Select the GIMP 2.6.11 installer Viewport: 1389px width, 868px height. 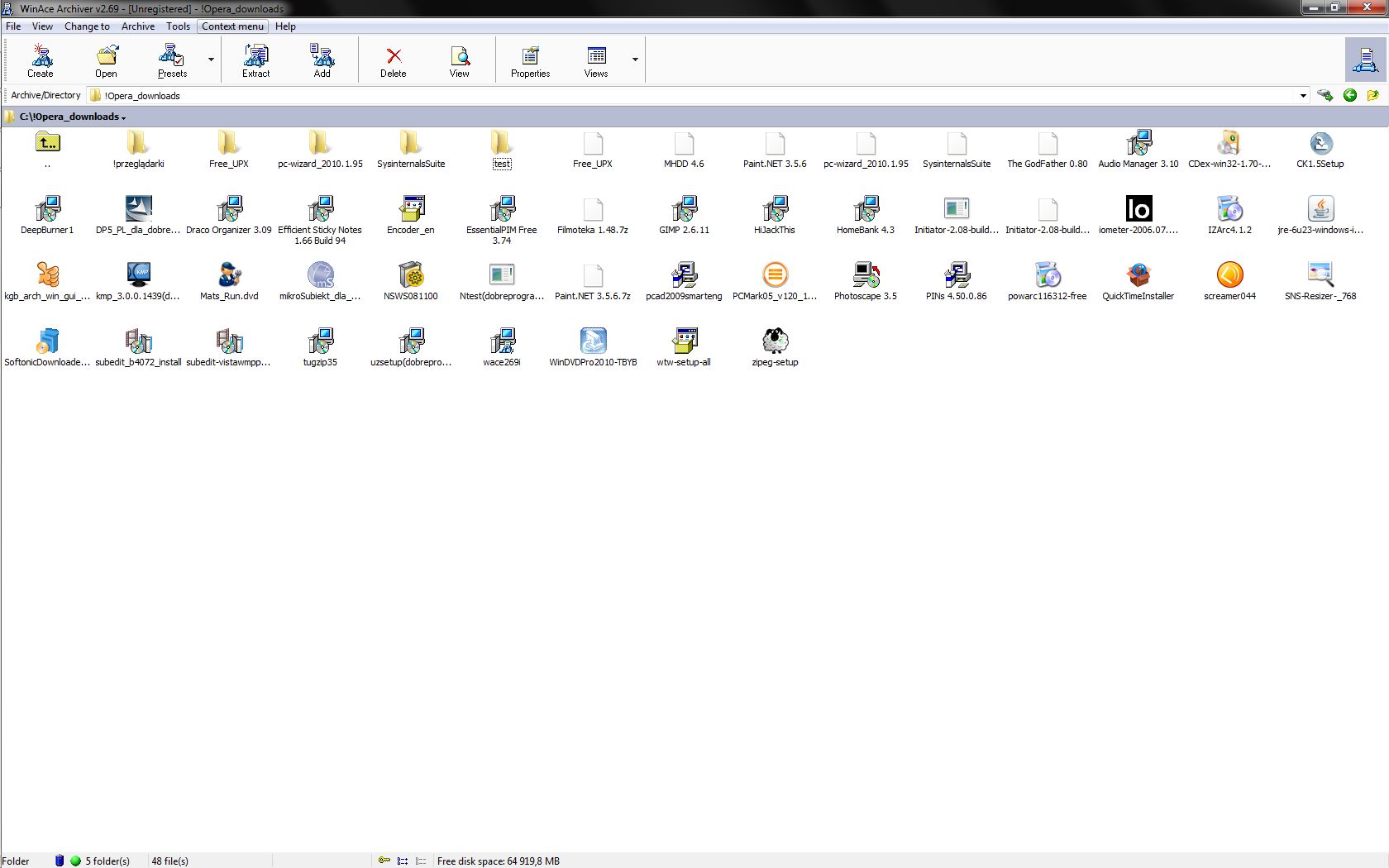pyautogui.click(x=684, y=215)
